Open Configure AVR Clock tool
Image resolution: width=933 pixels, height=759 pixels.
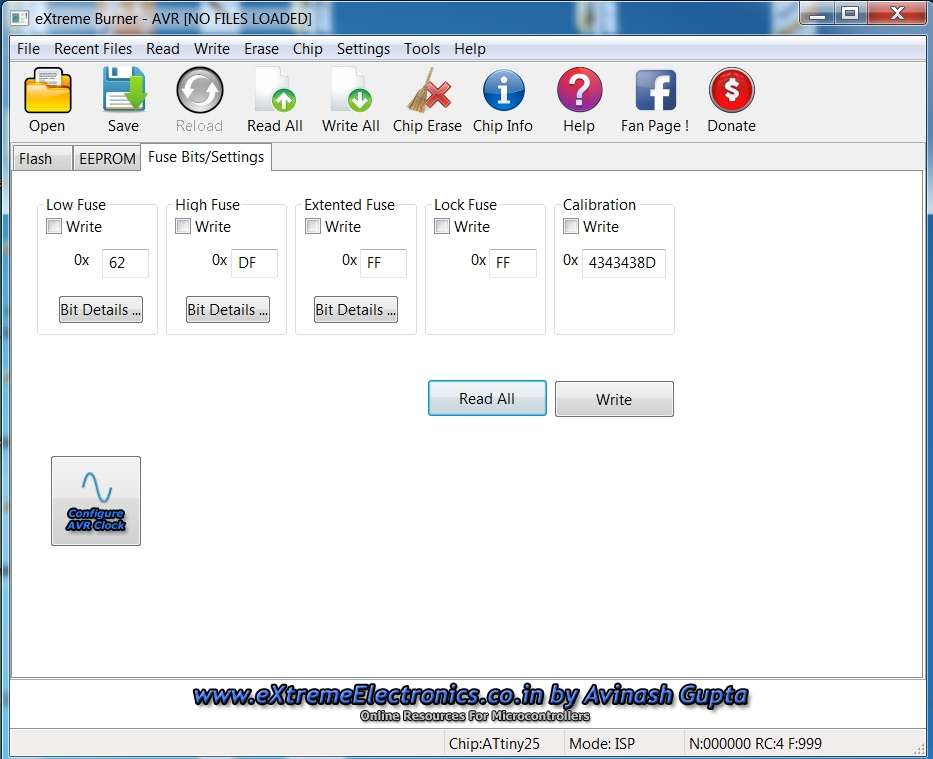pos(96,501)
